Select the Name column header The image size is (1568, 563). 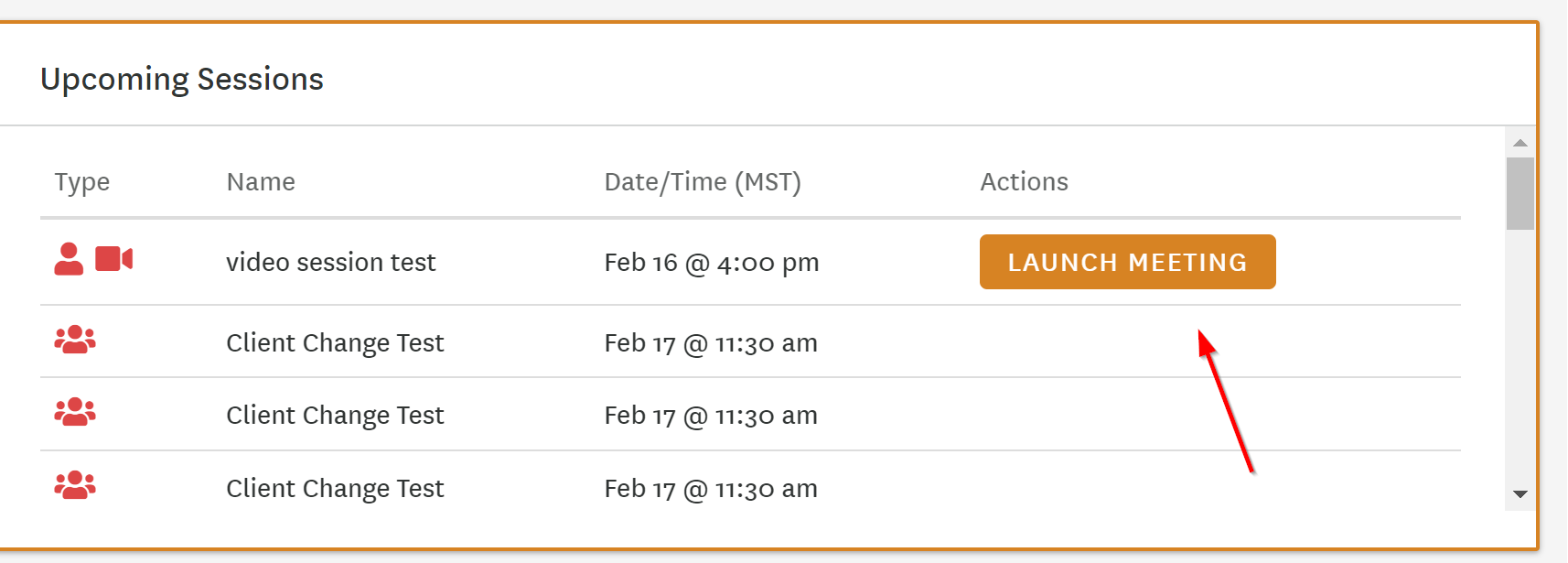click(261, 182)
